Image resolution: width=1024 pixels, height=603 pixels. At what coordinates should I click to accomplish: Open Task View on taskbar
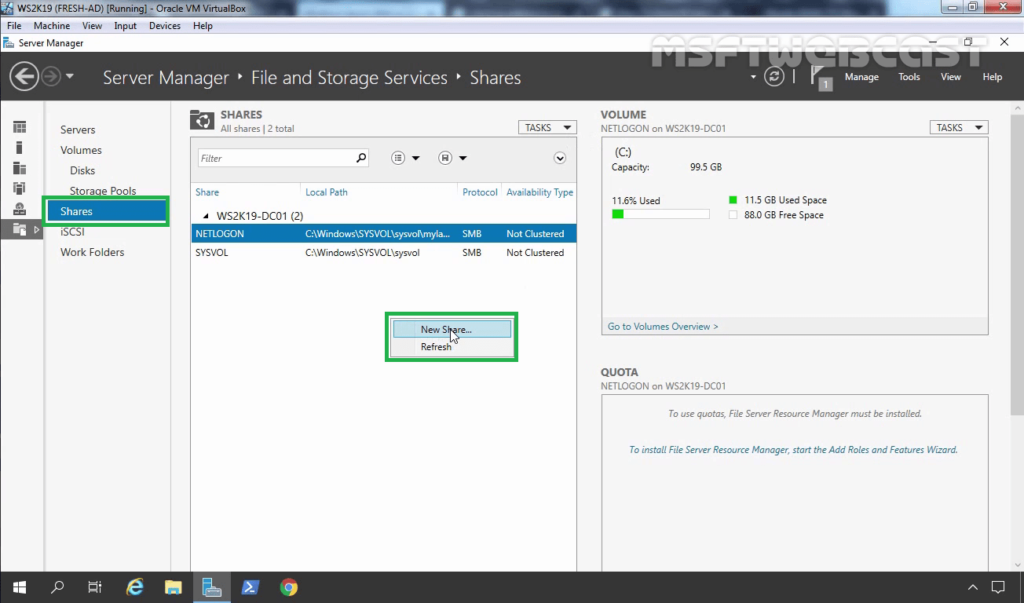click(x=95, y=587)
